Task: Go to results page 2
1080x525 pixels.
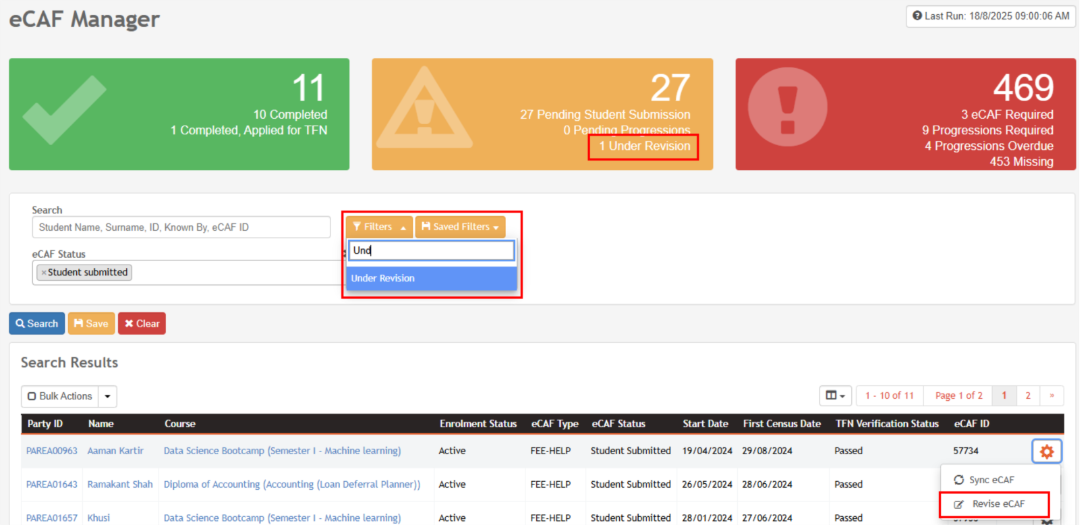Action: [1028, 395]
